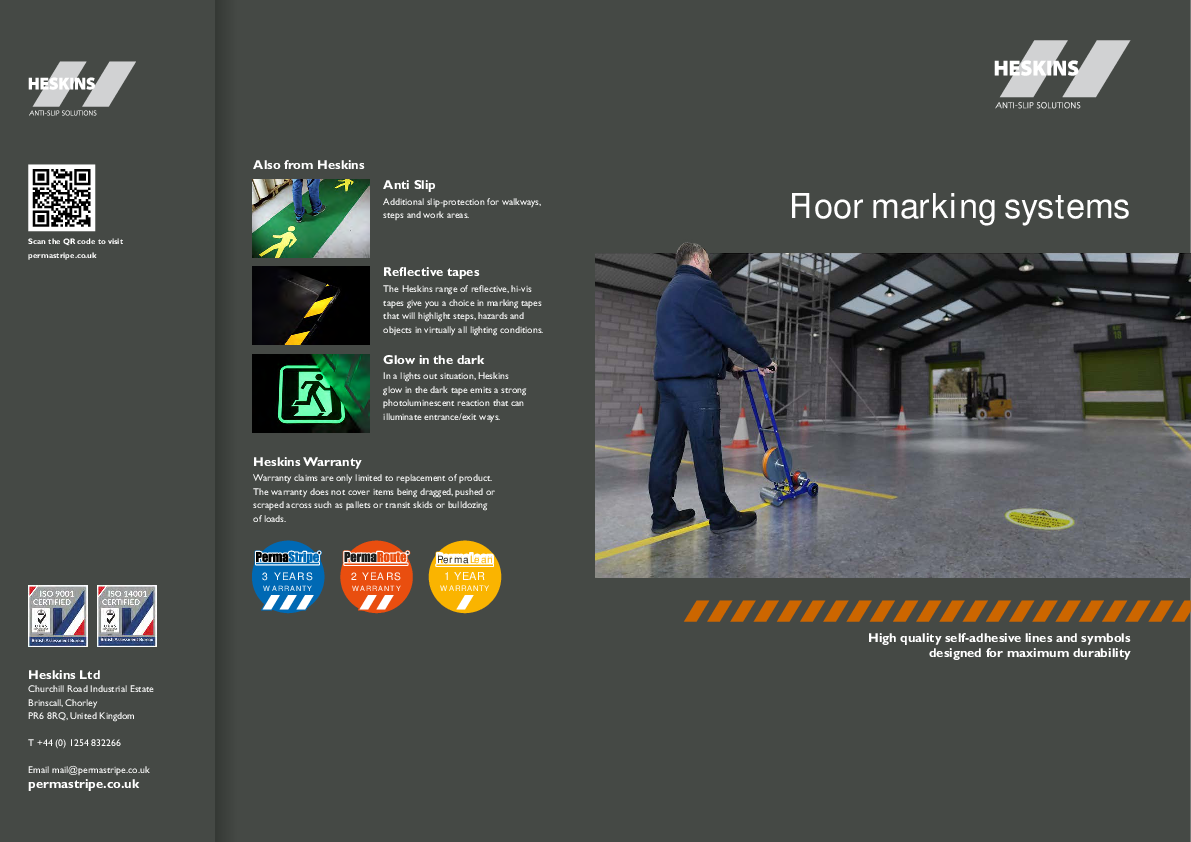Screen dimensions: 1191x842
Task: Click the QR code image
Action: (62, 197)
